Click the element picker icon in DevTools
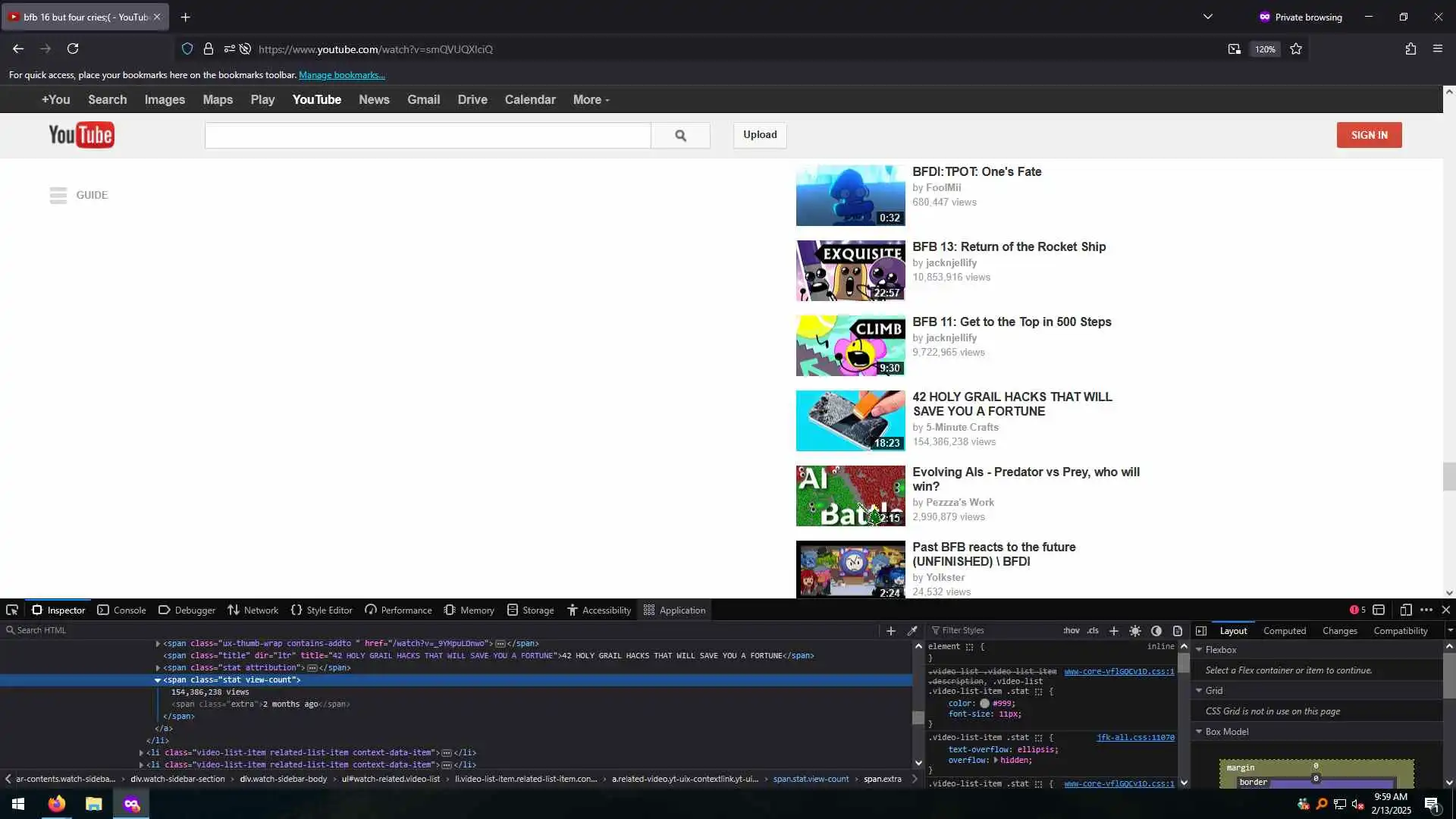The width and height of the screenshot is (1456, 819). click(x=12, y=610)
